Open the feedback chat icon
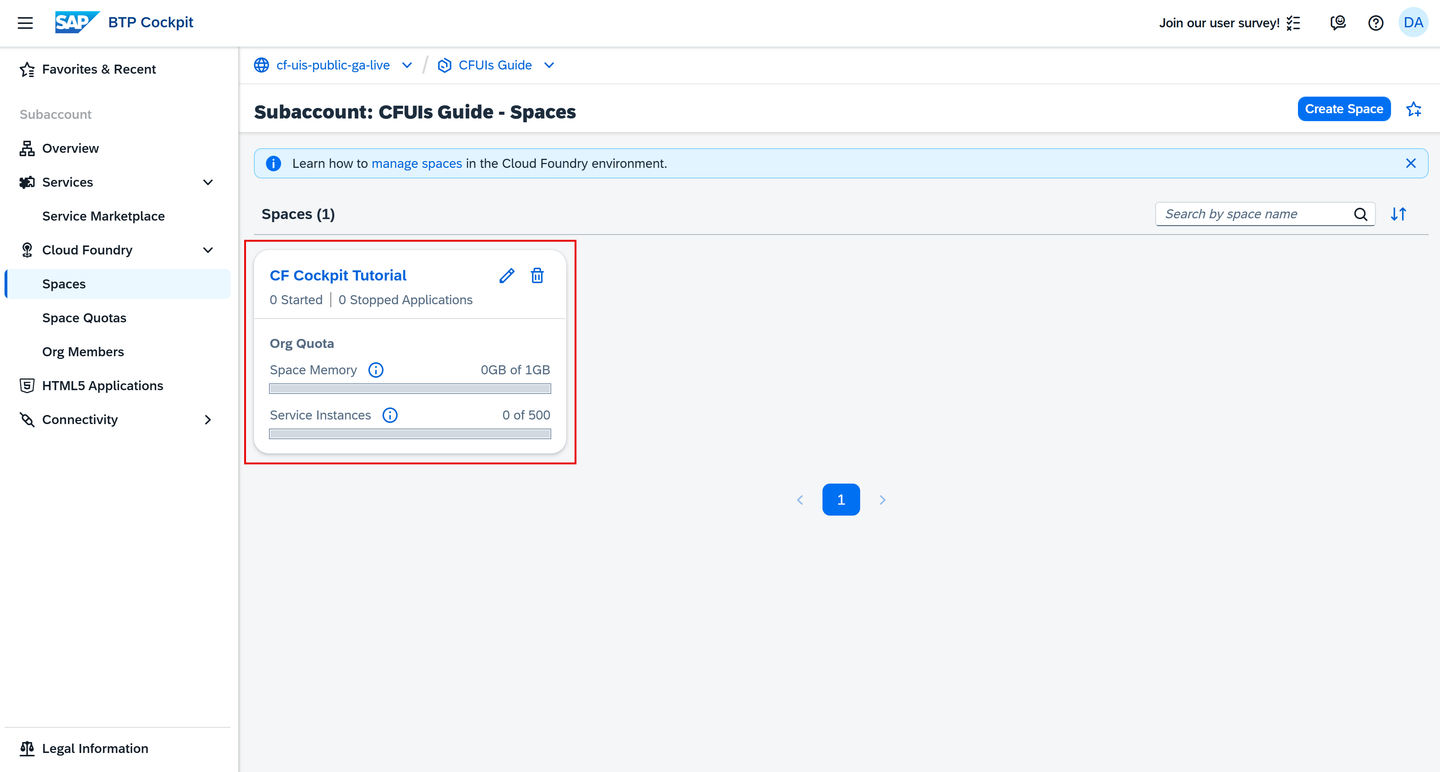The height and width of the screenshot is (772, 1440). (1338, 23)
